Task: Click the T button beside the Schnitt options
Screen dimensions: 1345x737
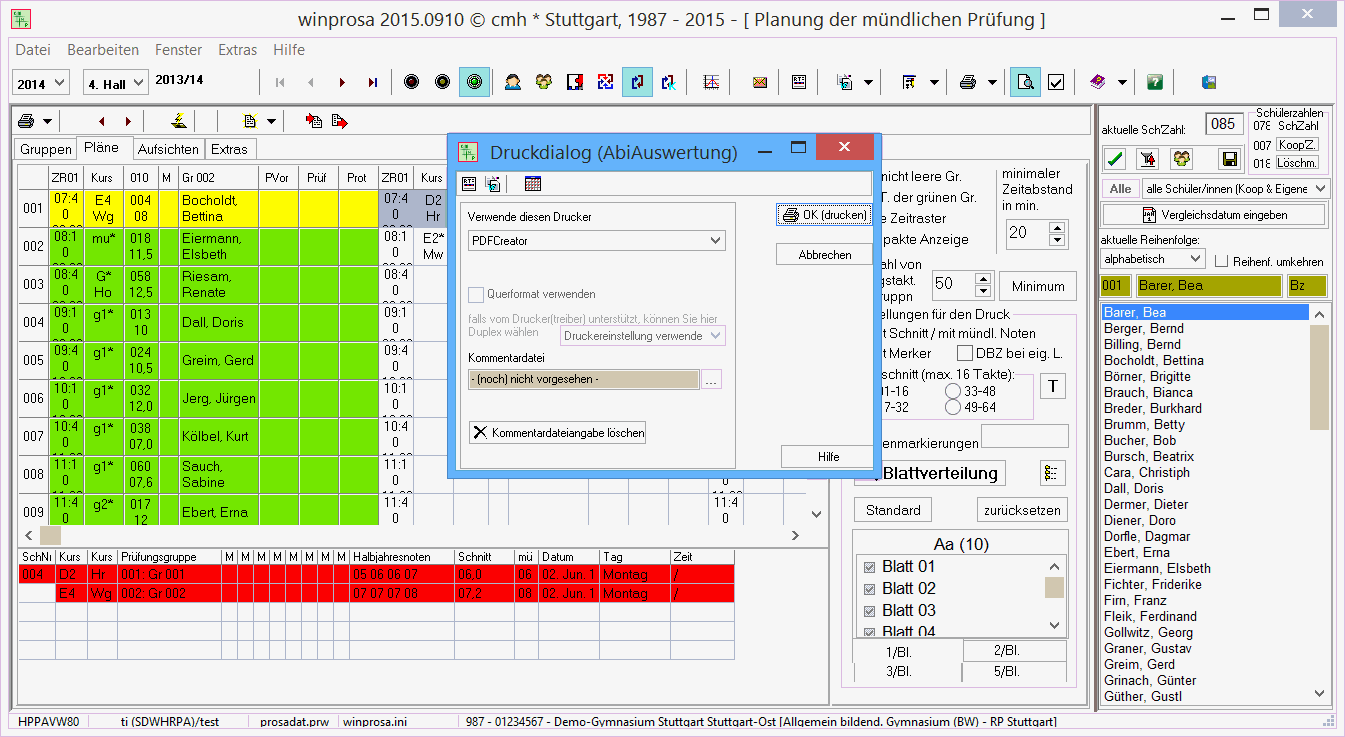Action: [x=1053, y=386]
